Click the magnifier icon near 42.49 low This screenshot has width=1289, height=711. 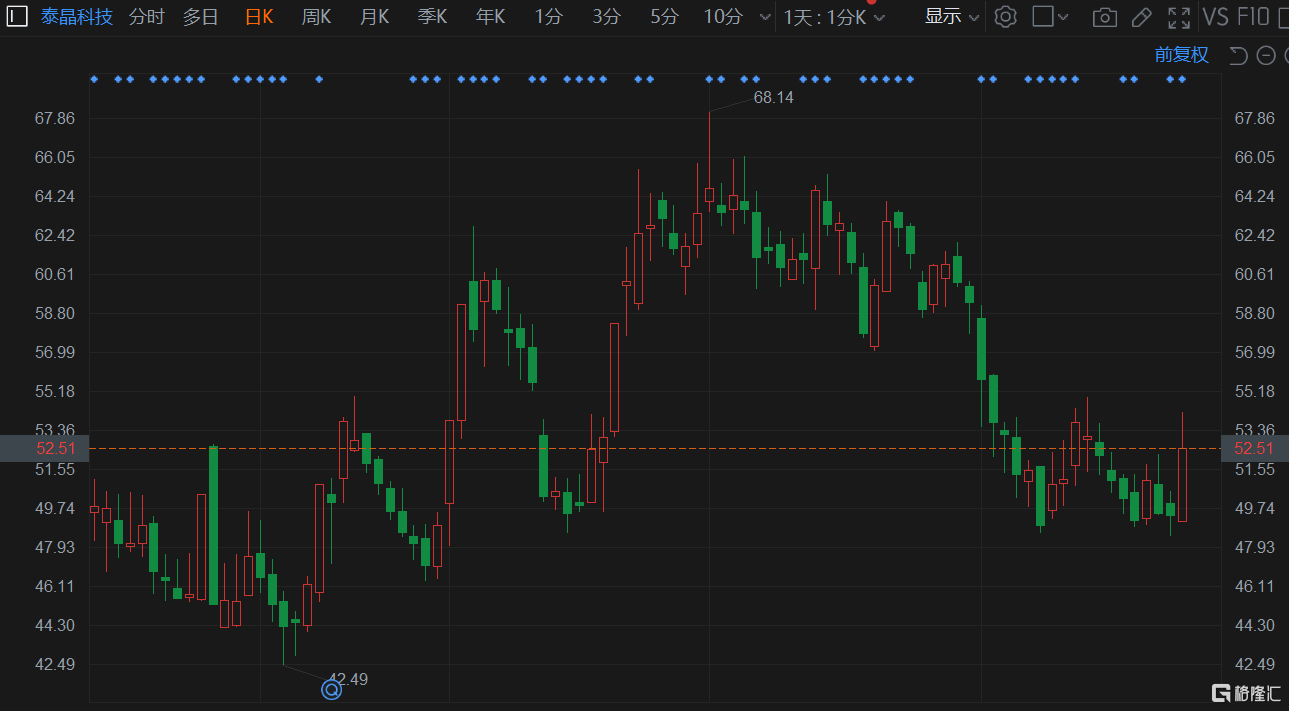(331, 689)
